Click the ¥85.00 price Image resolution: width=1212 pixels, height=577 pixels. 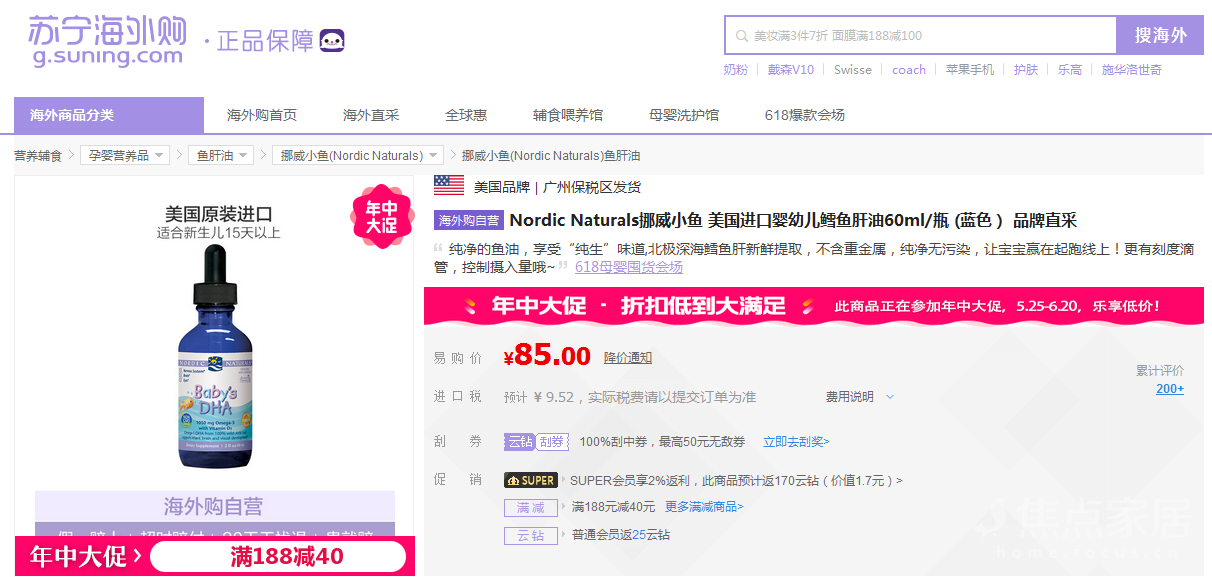pyautogui.click(x=547, y=356)
